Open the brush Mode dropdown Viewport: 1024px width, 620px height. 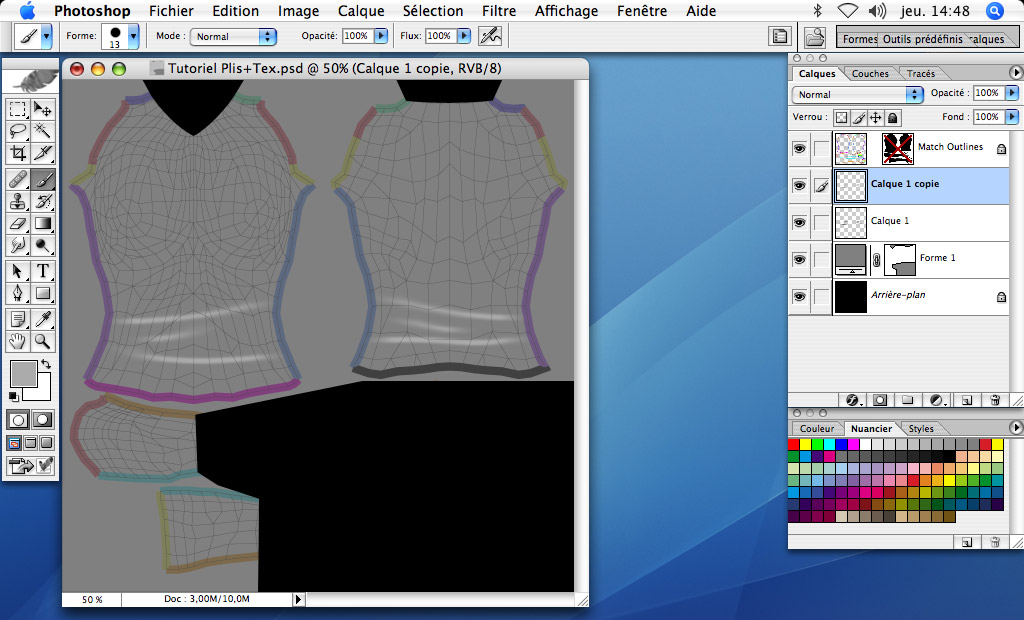coord(233,37)
